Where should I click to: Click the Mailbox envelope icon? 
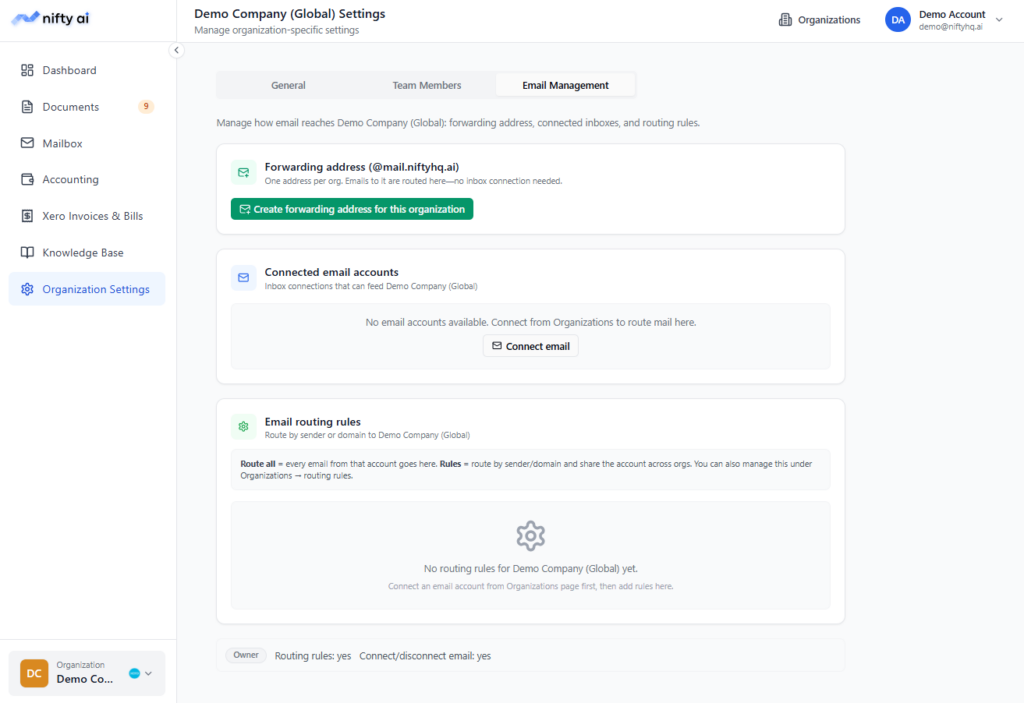[27, 143]
